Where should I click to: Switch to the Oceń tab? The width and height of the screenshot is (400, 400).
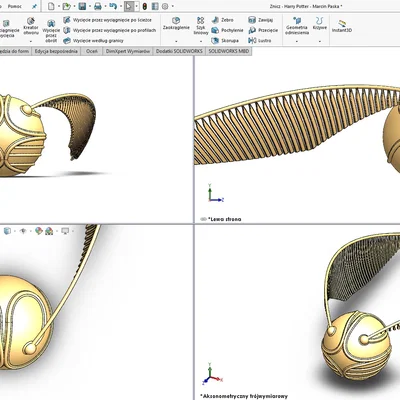pos(92,51)
